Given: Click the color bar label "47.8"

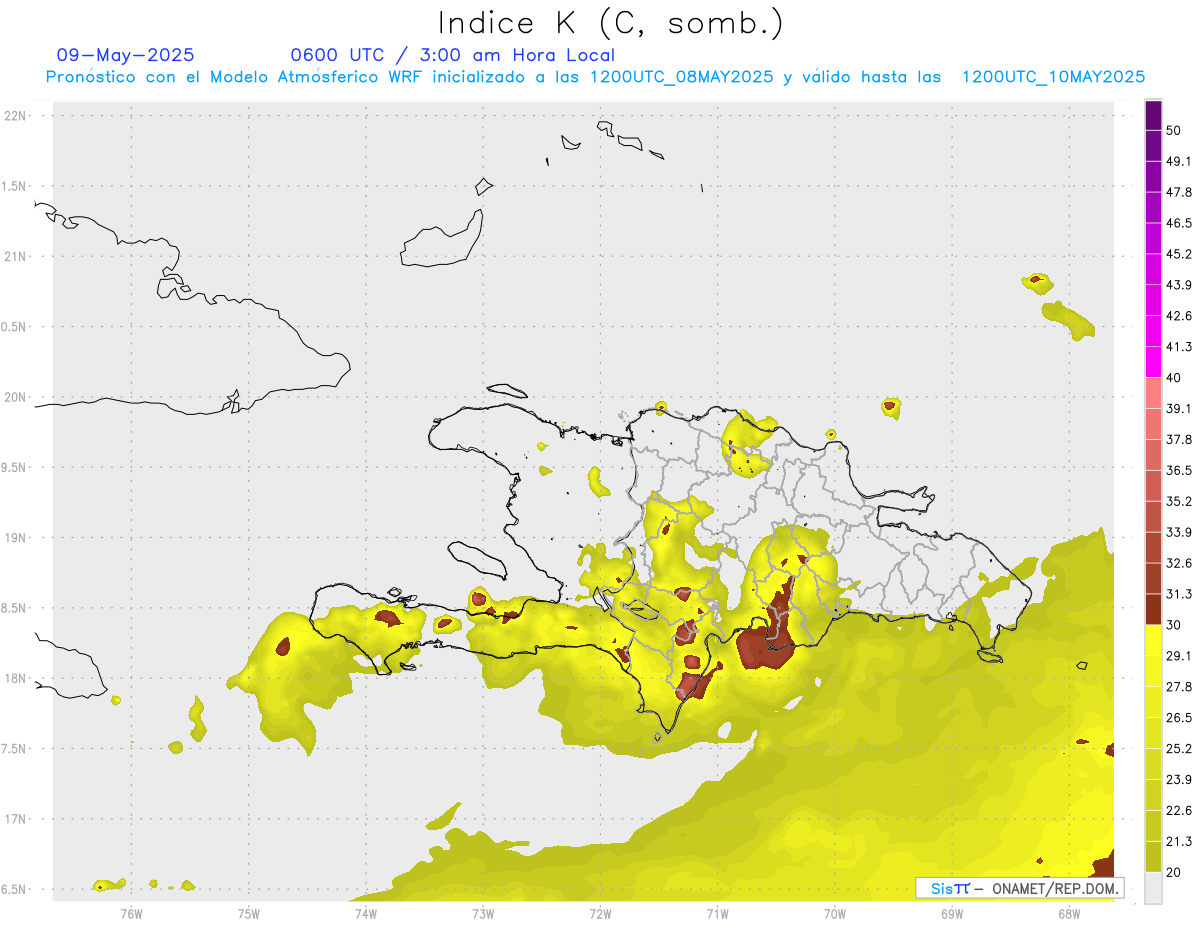Looking at the screenshot, I should [x=1179, y=192].
